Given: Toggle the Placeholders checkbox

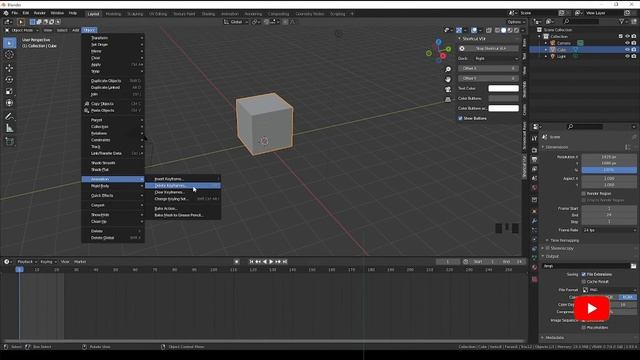Looking at the screenshot, I should 584,327.
